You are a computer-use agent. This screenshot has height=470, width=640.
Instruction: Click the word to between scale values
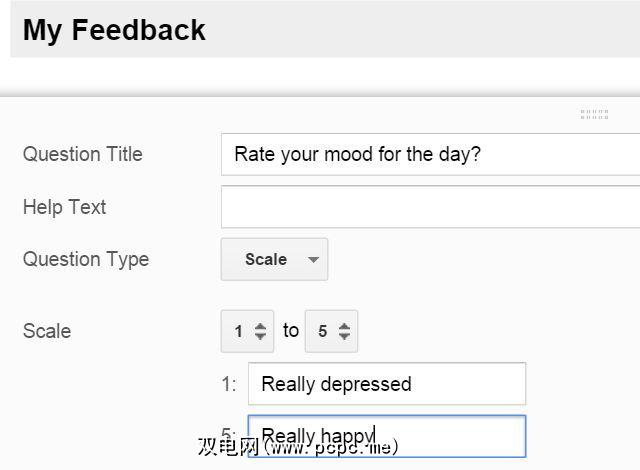point(291,331)
